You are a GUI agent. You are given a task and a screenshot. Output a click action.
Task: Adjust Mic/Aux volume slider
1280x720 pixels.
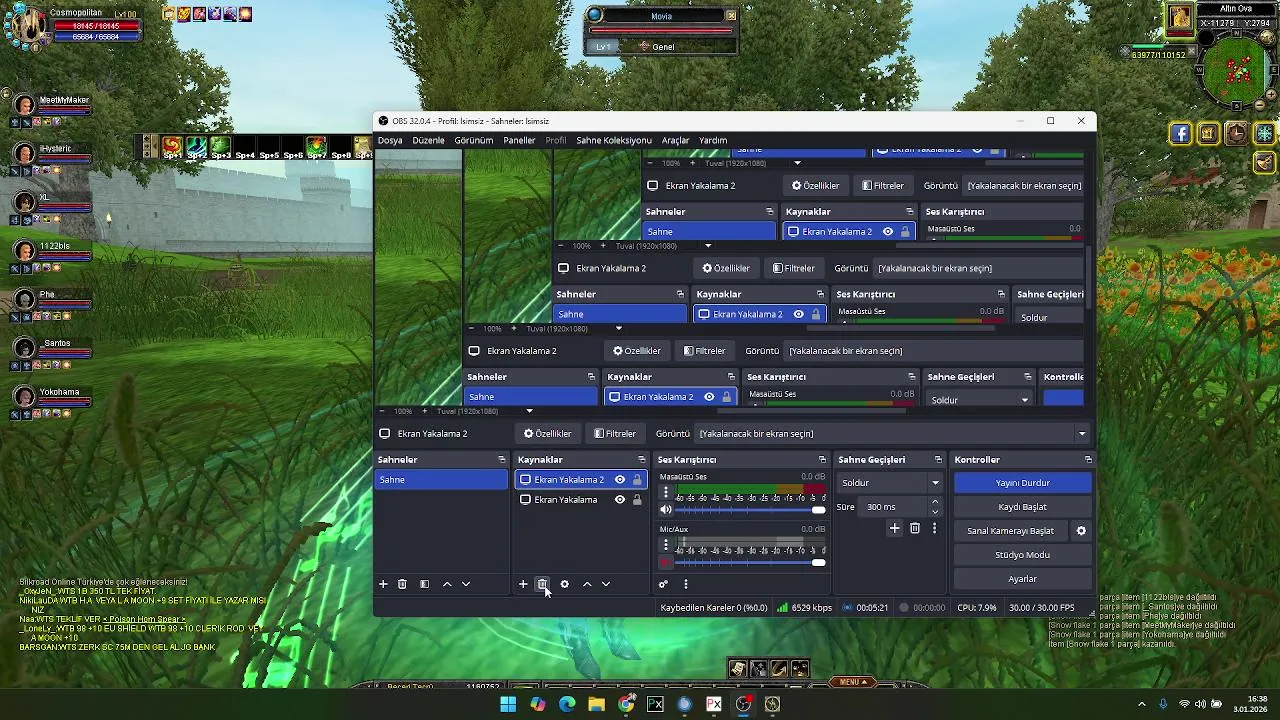[750, 563]
